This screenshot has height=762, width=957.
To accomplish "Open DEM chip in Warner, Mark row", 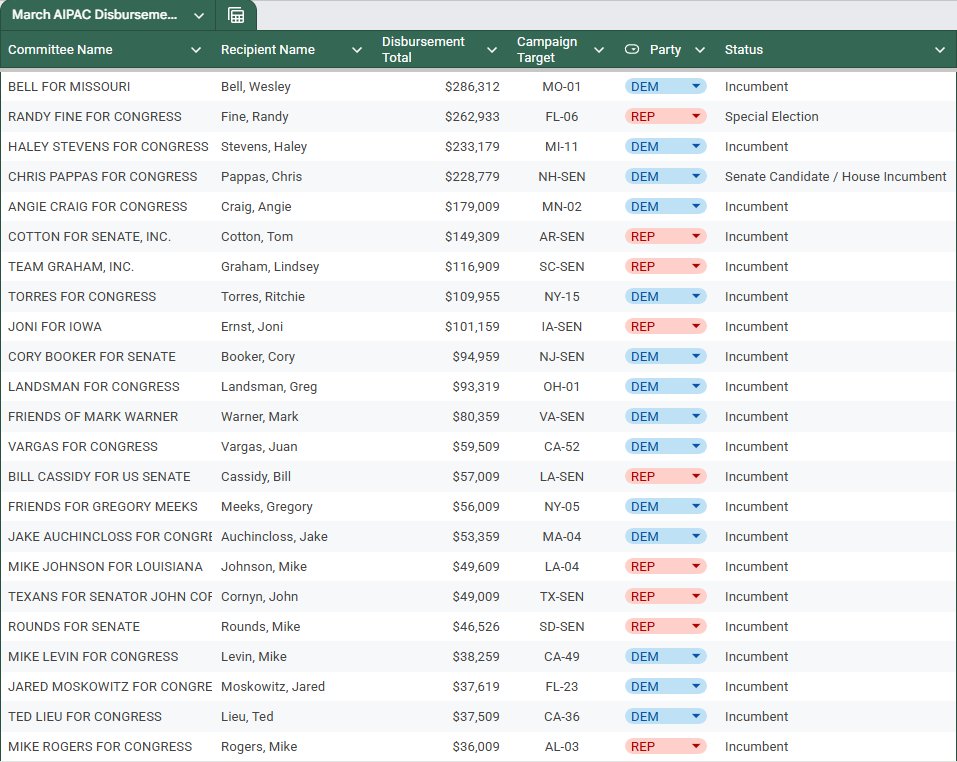I will click(665, 416).
